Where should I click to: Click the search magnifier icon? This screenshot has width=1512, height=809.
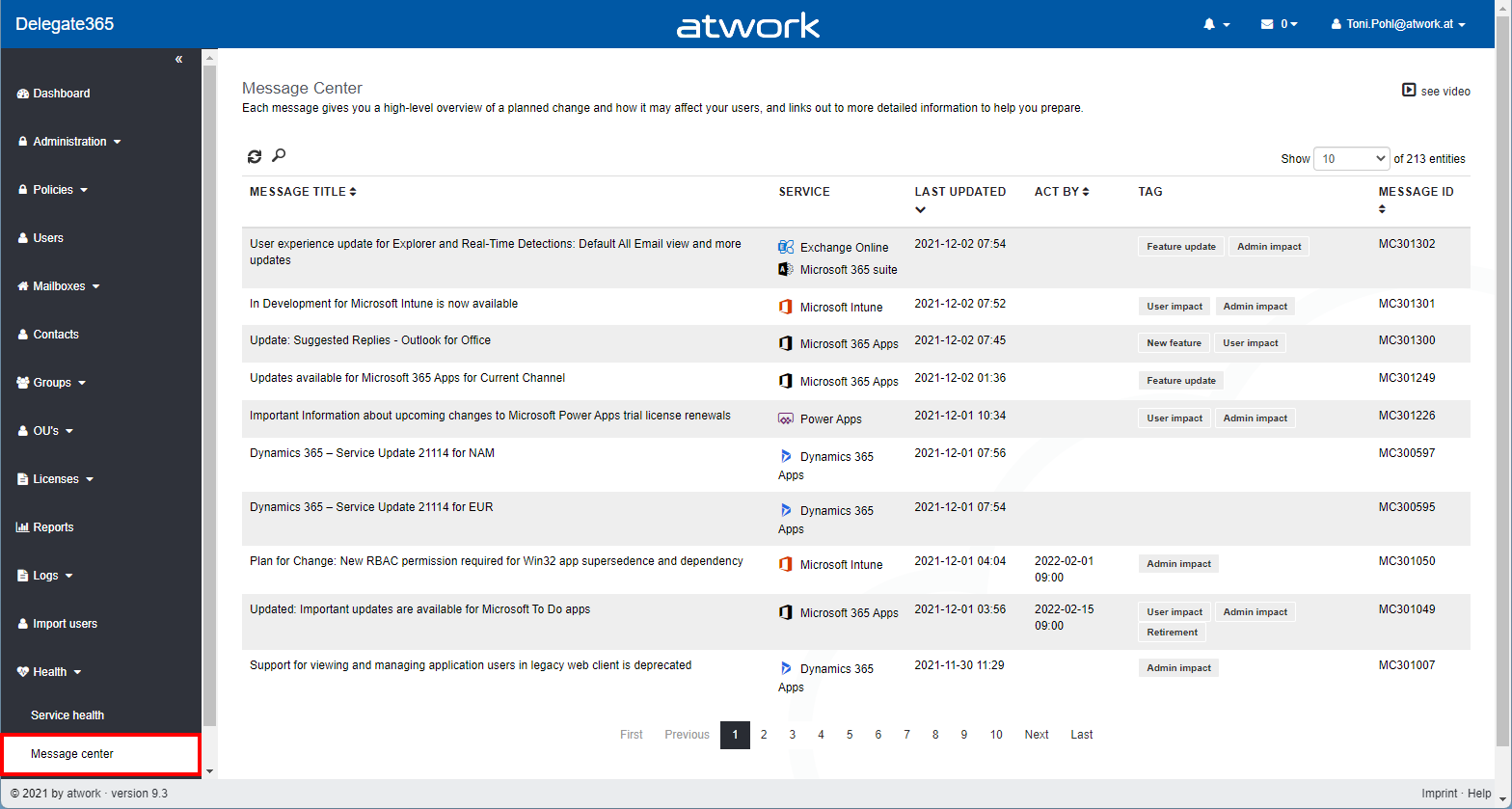pyautogui.click(x=279, y=155)
